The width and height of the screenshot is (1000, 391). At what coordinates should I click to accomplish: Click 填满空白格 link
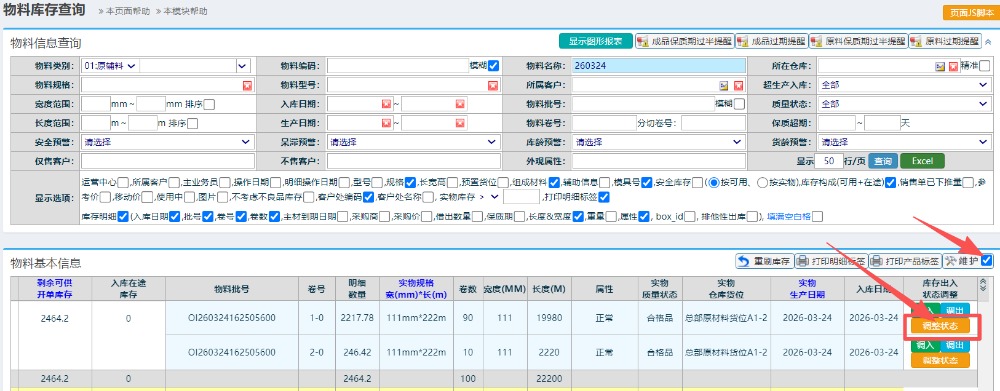788,216
